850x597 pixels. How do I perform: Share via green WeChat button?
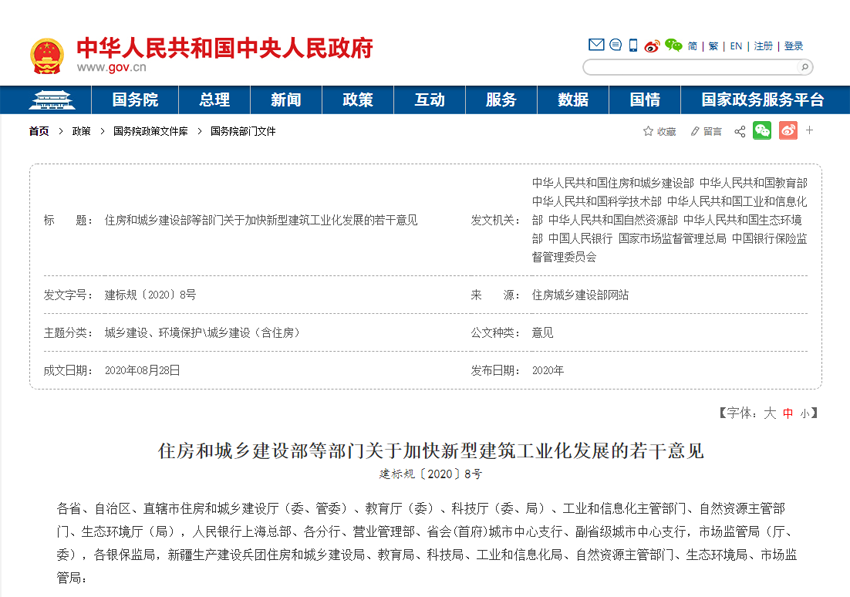[x=762, y=131]
